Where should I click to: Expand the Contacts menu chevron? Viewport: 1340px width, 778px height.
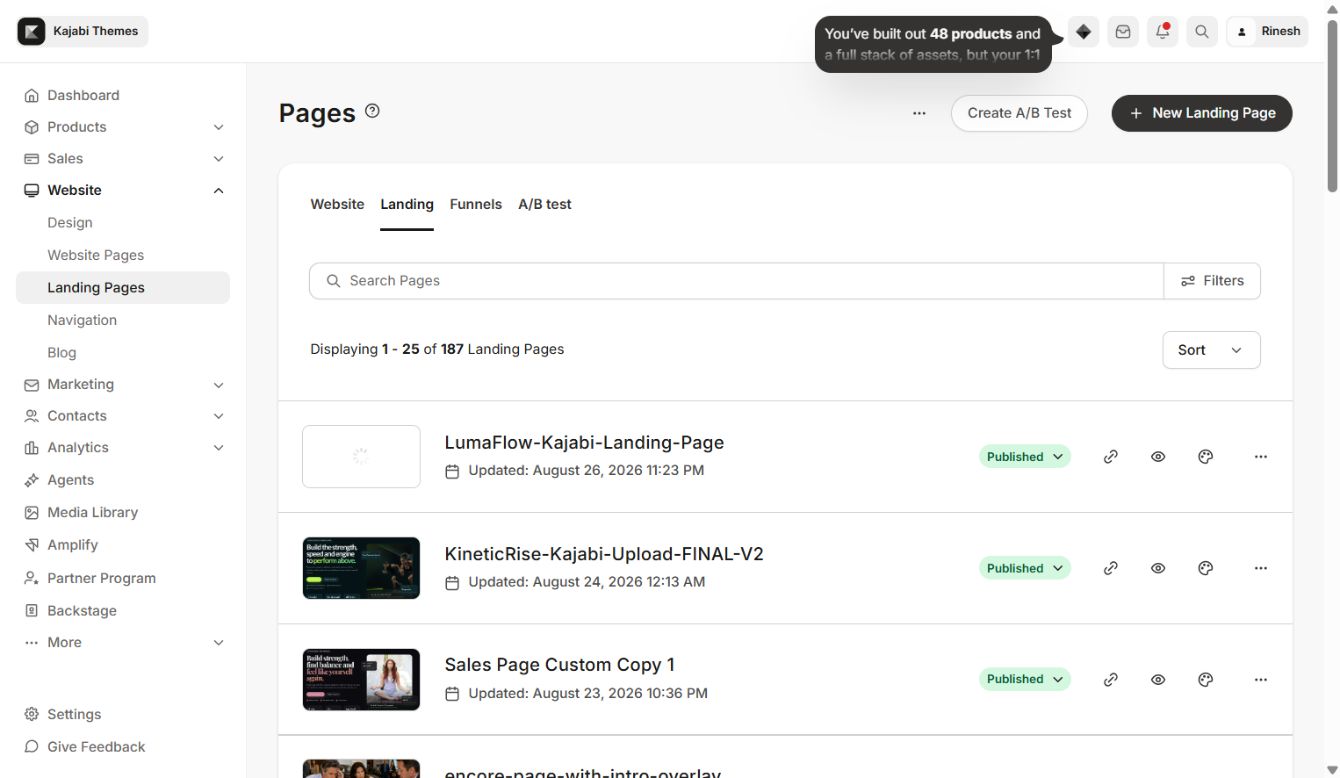point(218,416)
